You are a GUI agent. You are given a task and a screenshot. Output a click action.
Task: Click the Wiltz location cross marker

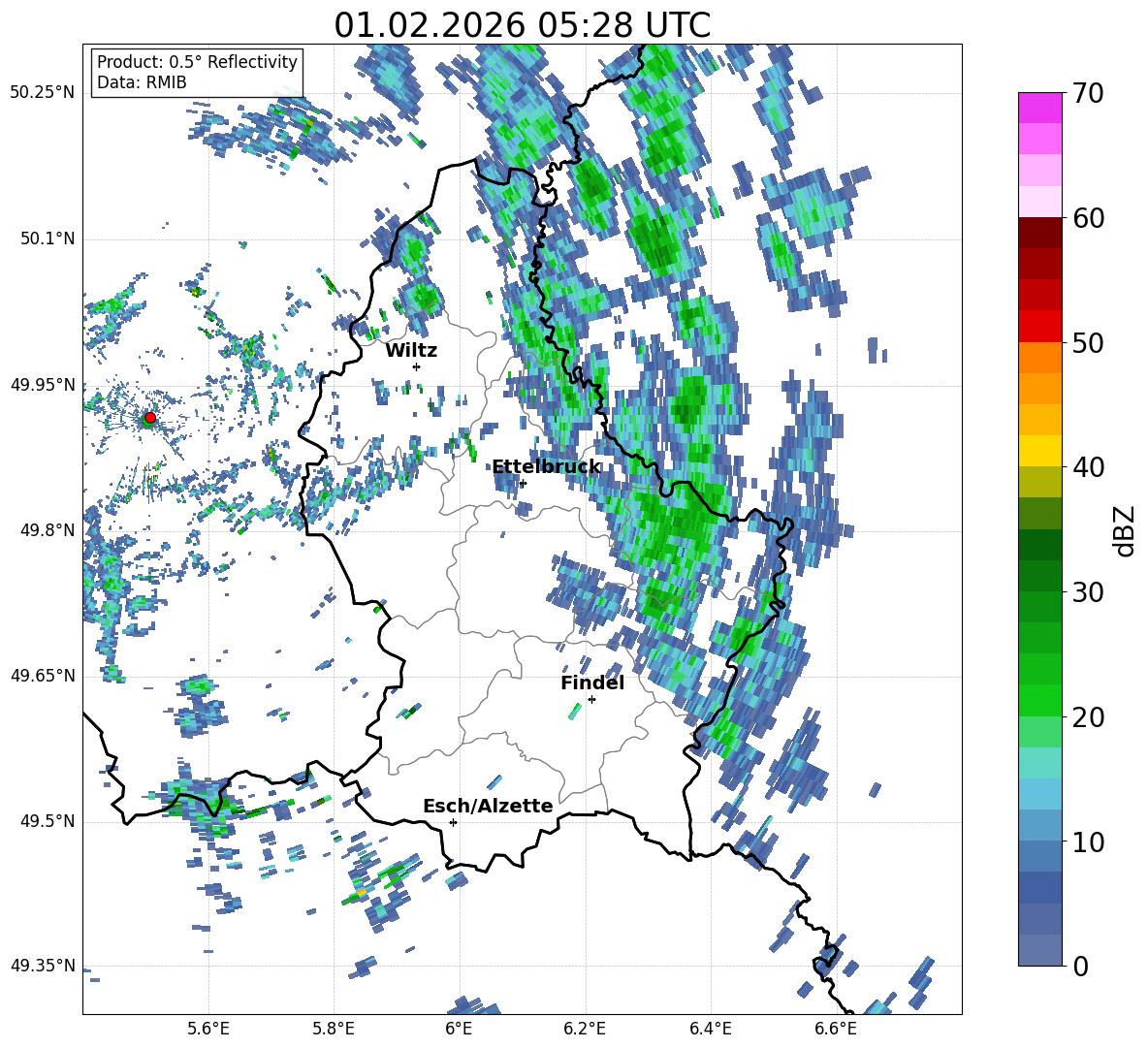417,366
